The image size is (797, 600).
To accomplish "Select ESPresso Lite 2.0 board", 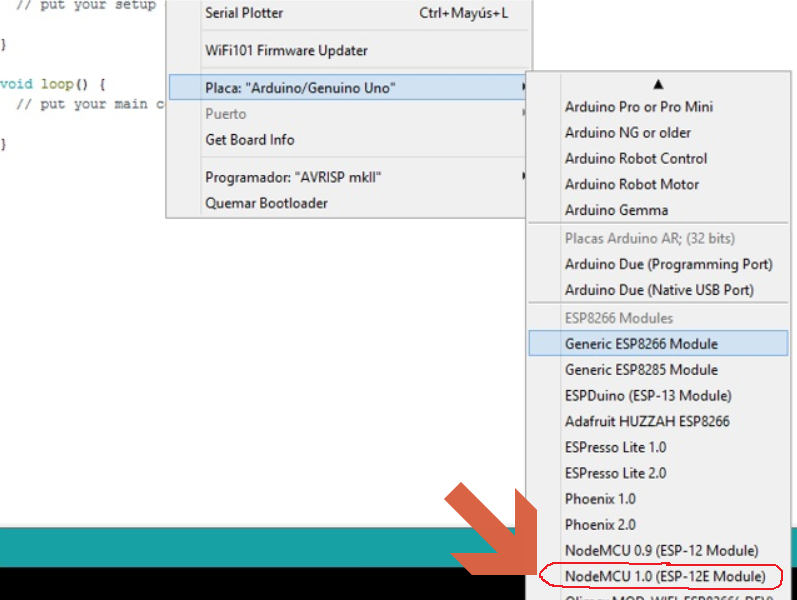I will pyautogui.click(x=658, y=473).
